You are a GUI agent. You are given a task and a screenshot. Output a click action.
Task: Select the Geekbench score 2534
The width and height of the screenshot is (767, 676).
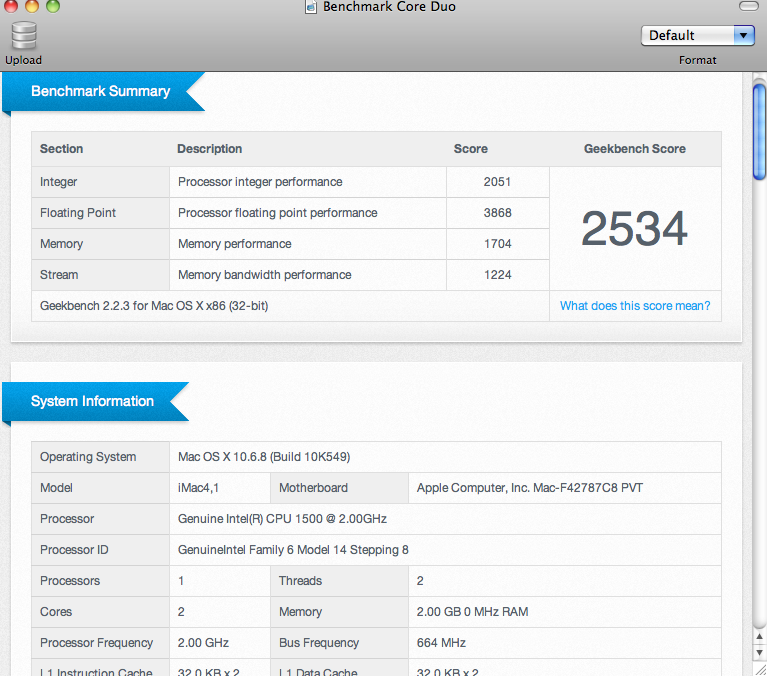(x=634, y=228)
